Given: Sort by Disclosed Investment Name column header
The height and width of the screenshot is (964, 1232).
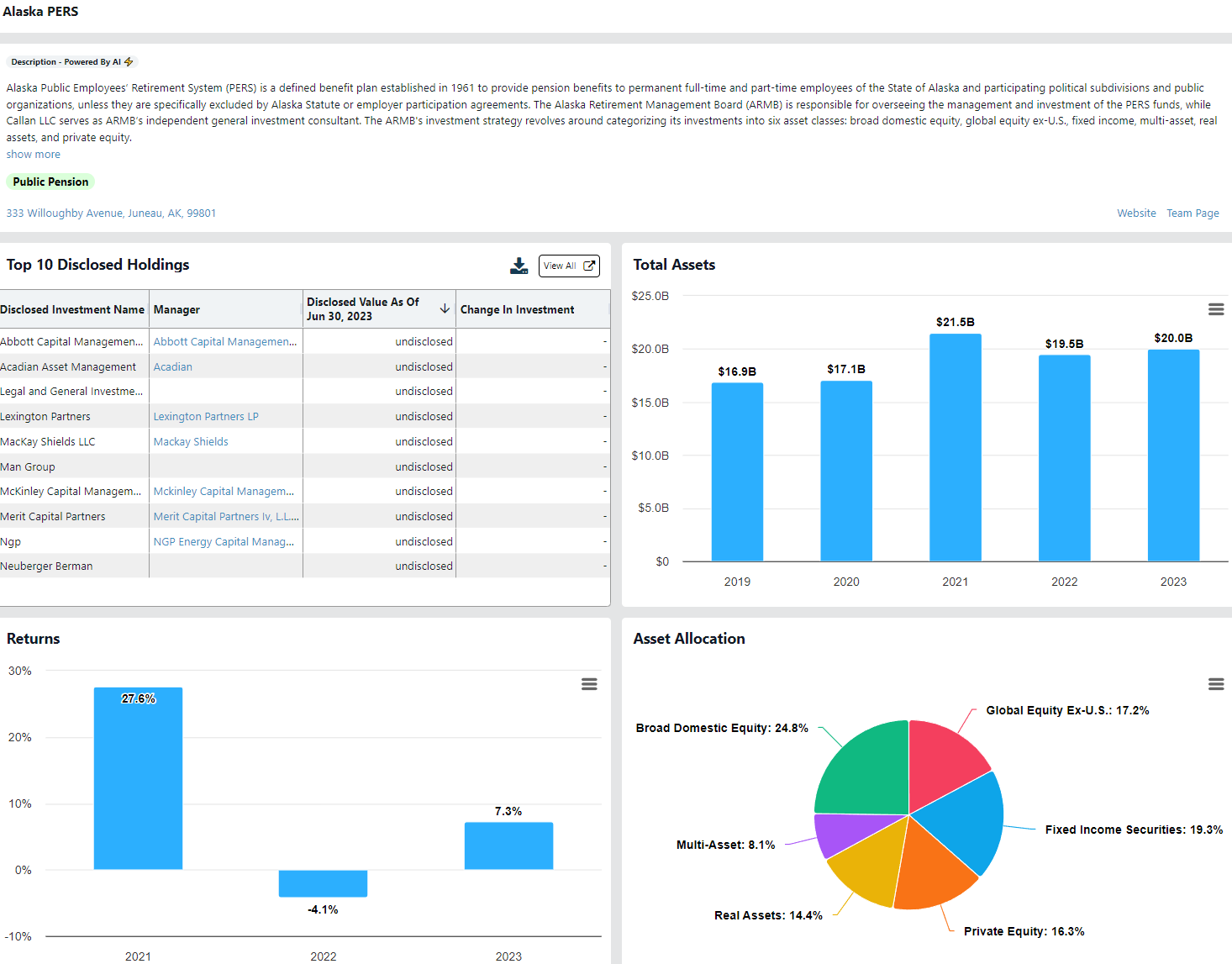Looking at the screenshot, I should 72,309.
